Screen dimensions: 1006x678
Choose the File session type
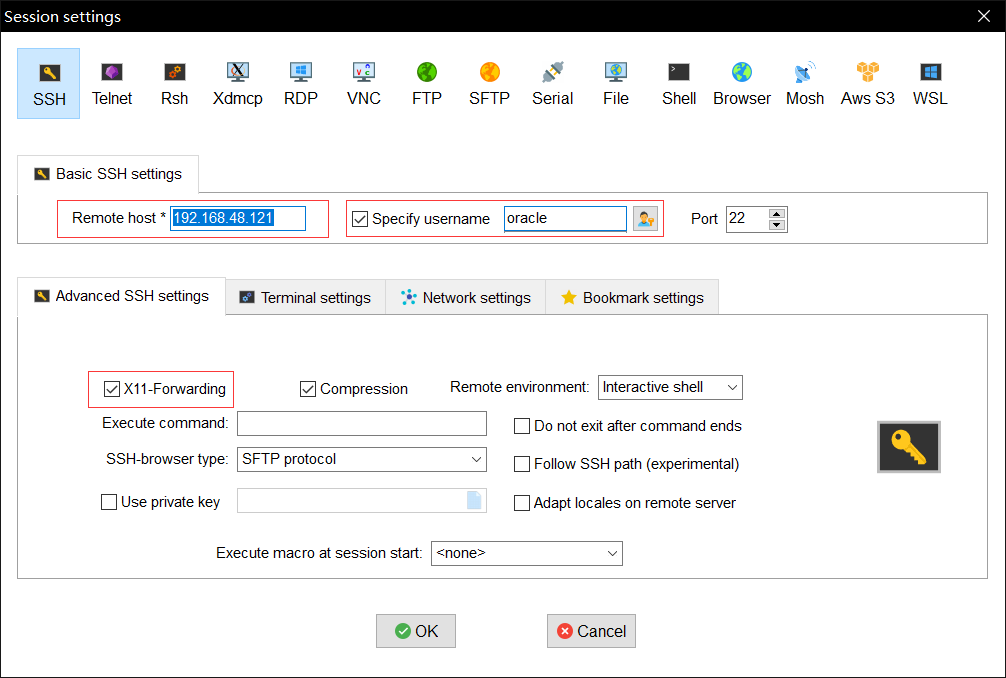tap(616, 83)
